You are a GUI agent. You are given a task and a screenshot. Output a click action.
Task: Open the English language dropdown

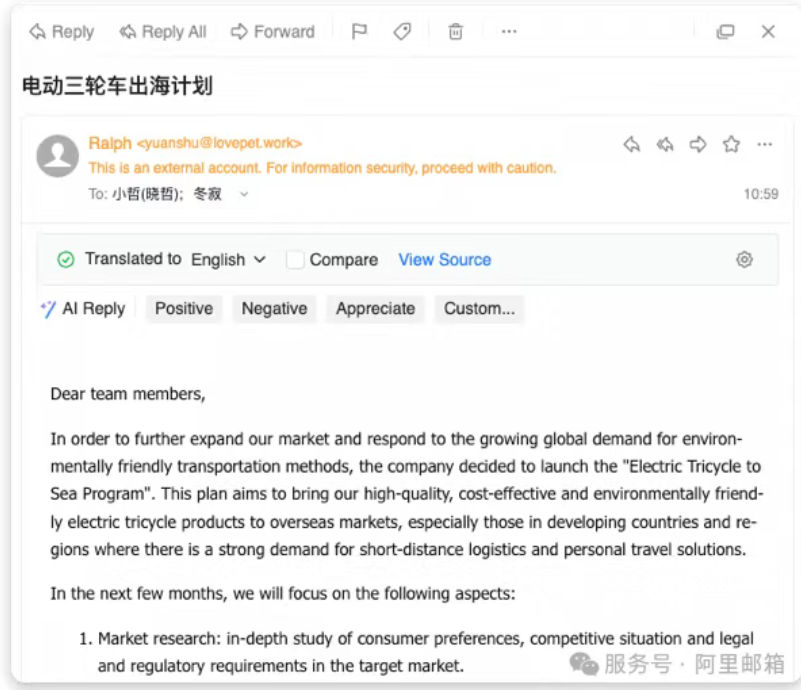coord(229,260)
